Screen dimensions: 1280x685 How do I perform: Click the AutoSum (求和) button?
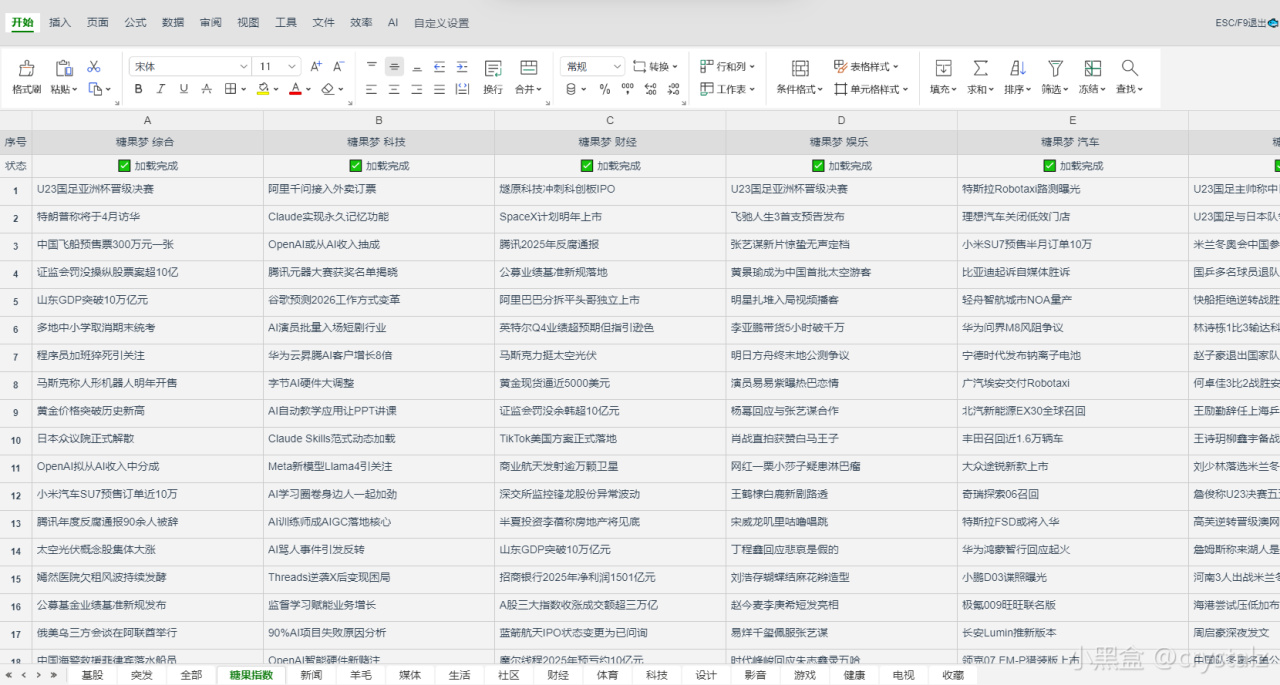click(980, 77)
